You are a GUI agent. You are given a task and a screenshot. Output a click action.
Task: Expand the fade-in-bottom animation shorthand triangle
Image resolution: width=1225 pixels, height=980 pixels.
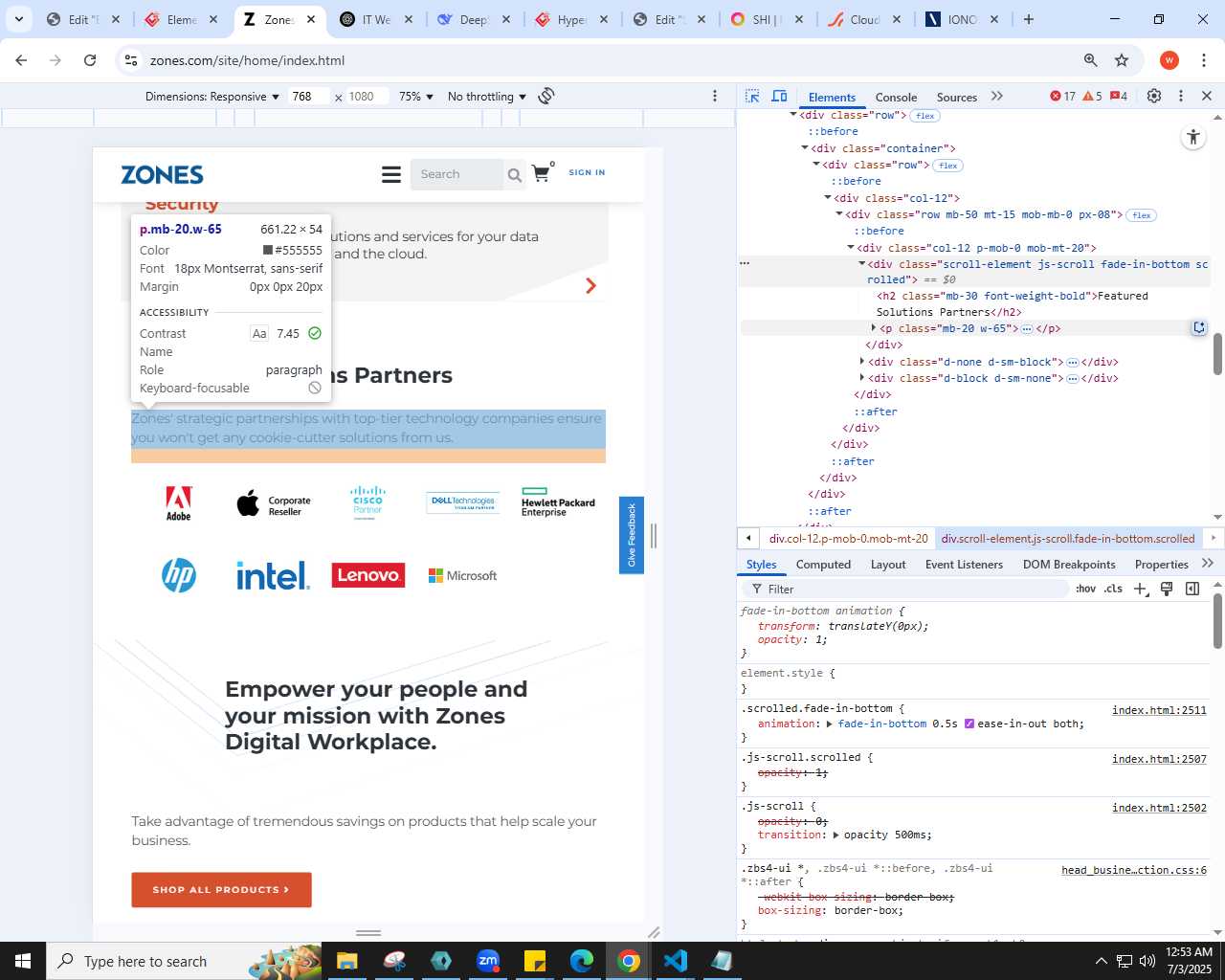pyautogui.click(x=830, y=724)
